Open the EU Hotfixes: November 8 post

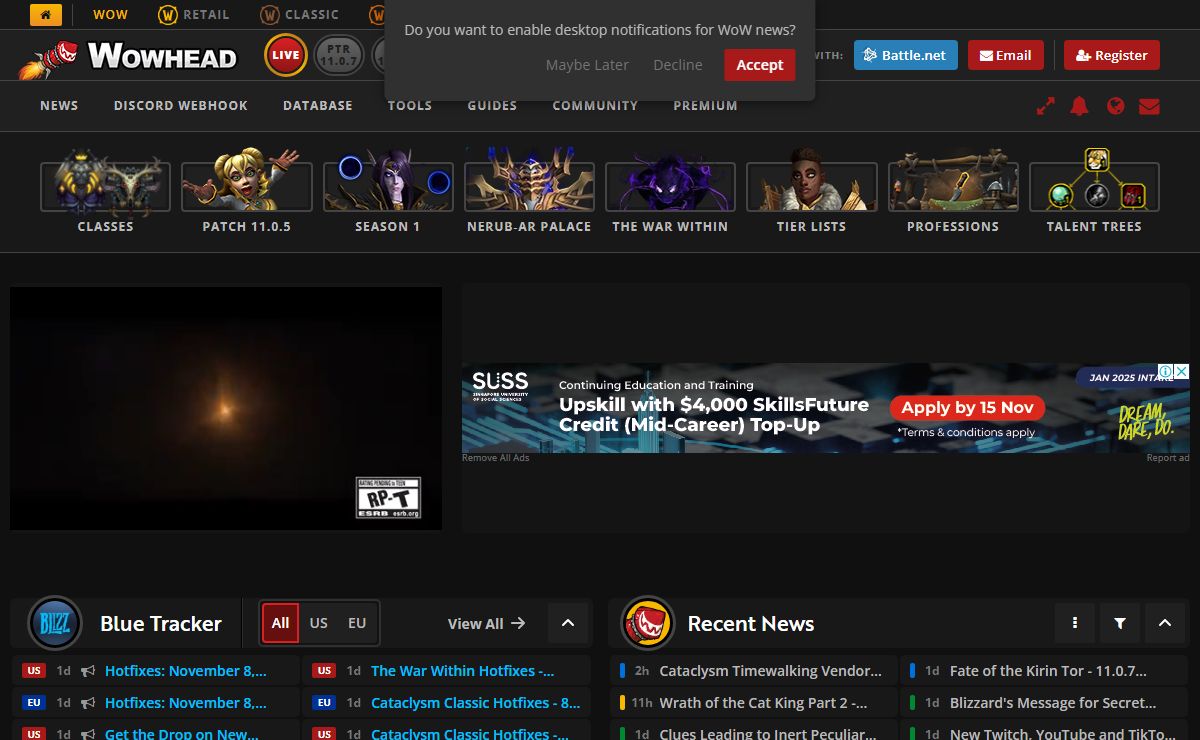coord(186,703)
